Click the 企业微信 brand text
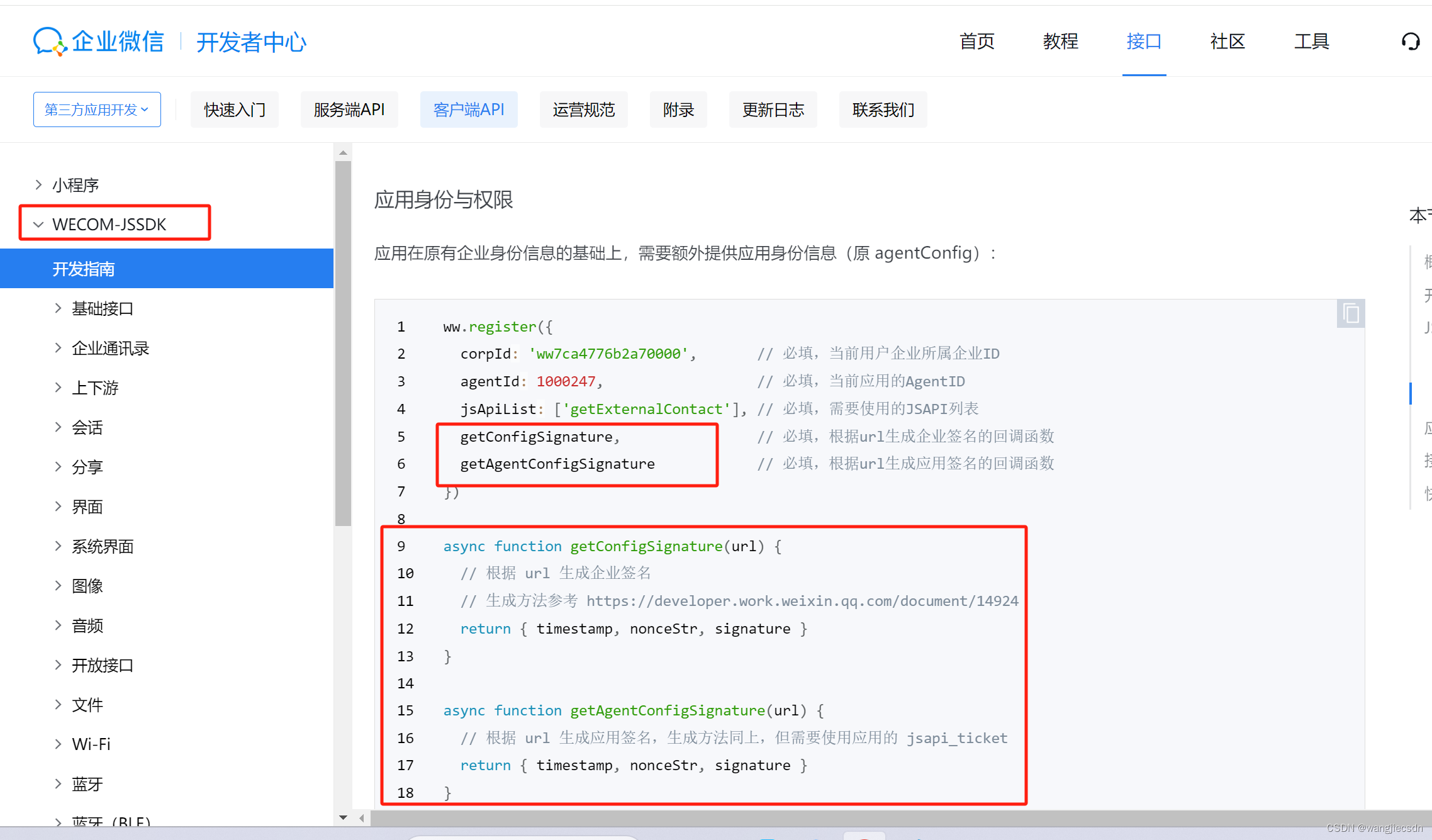Viewport: 1432px width, 840px height. pos(118,42)
